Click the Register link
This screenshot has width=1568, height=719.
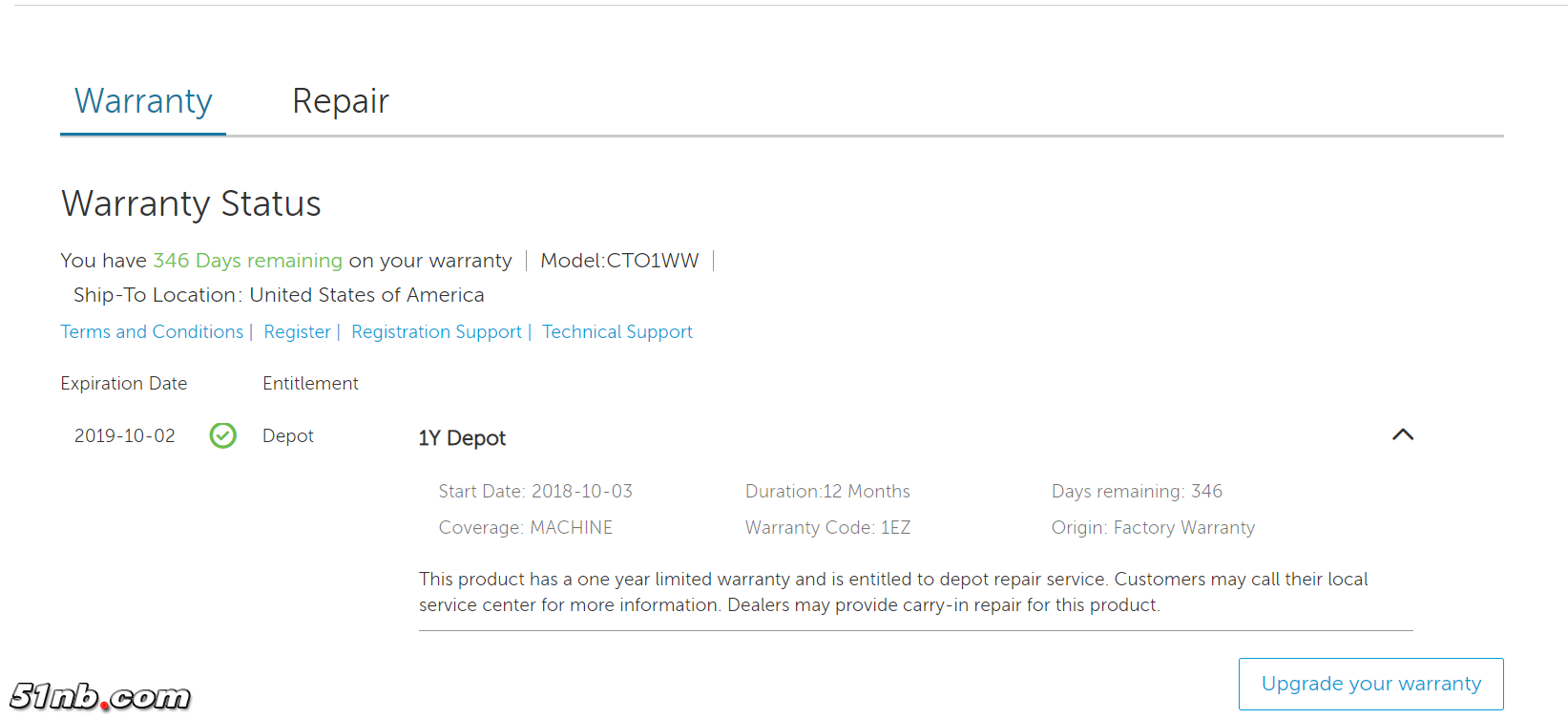pos(297,332)
